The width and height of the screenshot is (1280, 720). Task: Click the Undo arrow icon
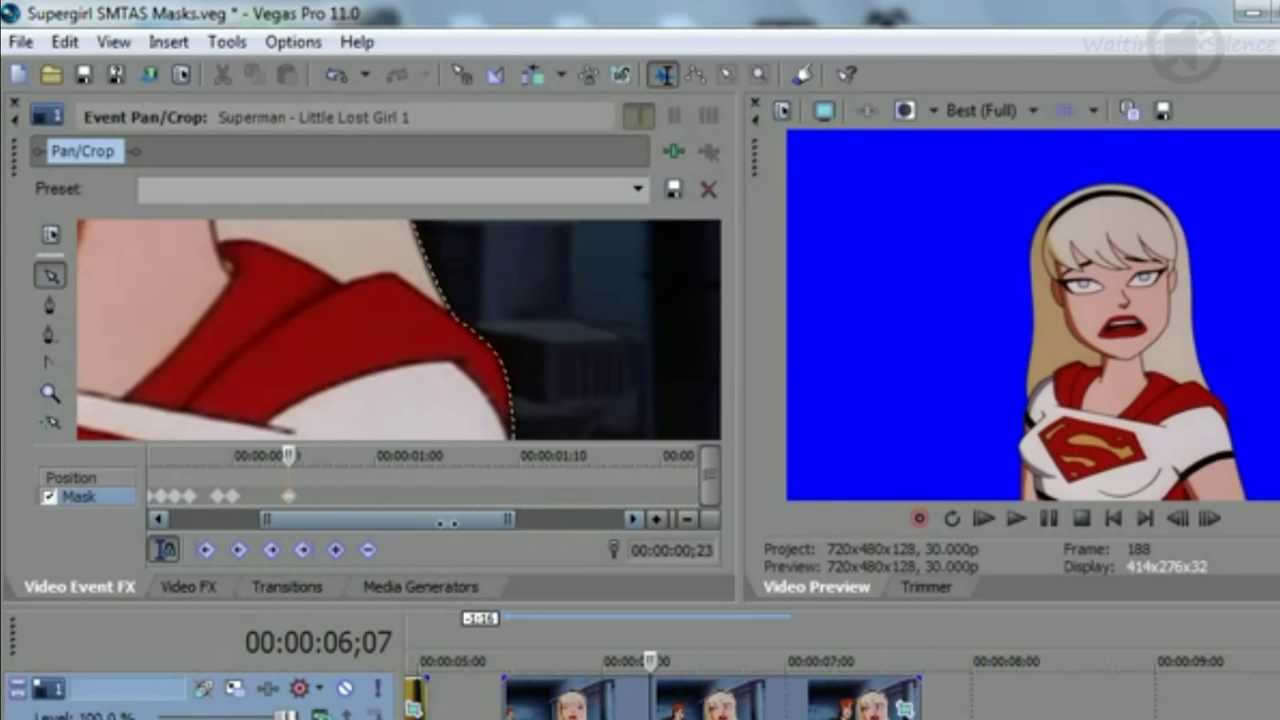[x=336, y=75]
